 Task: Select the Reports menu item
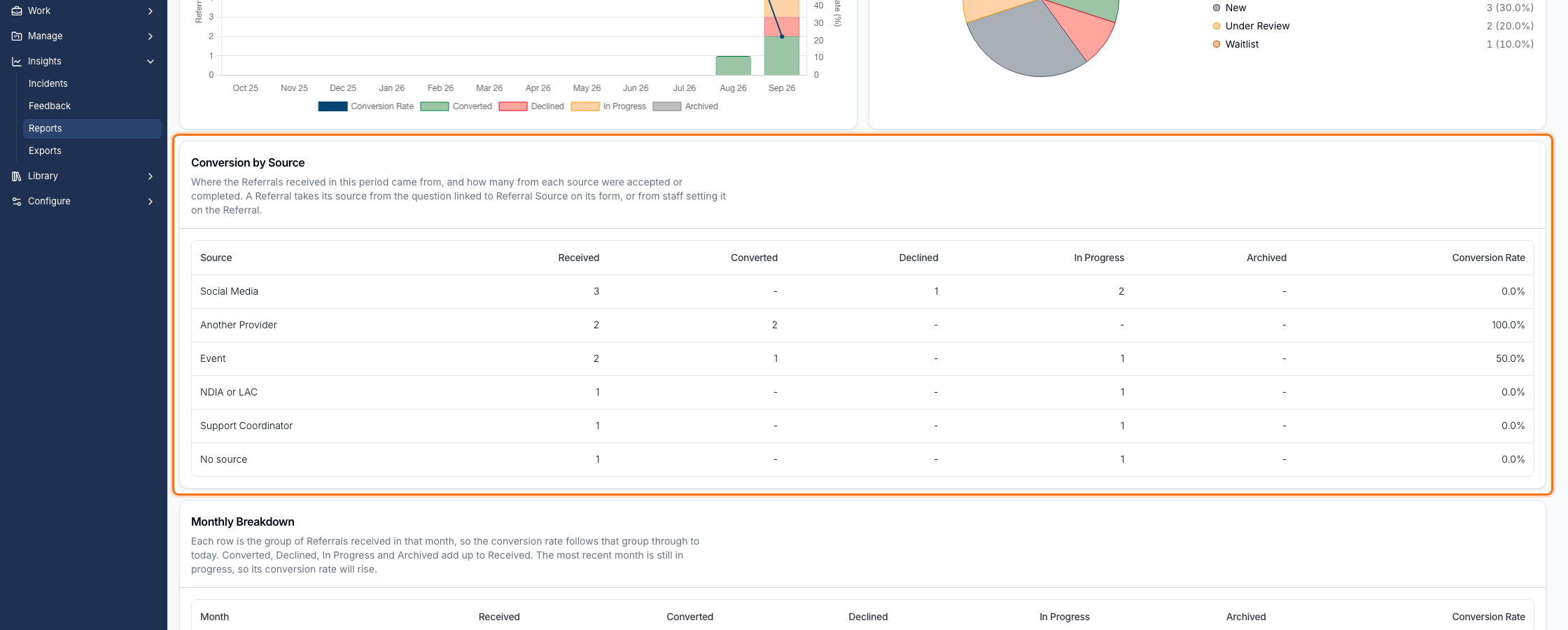[92, 128]
